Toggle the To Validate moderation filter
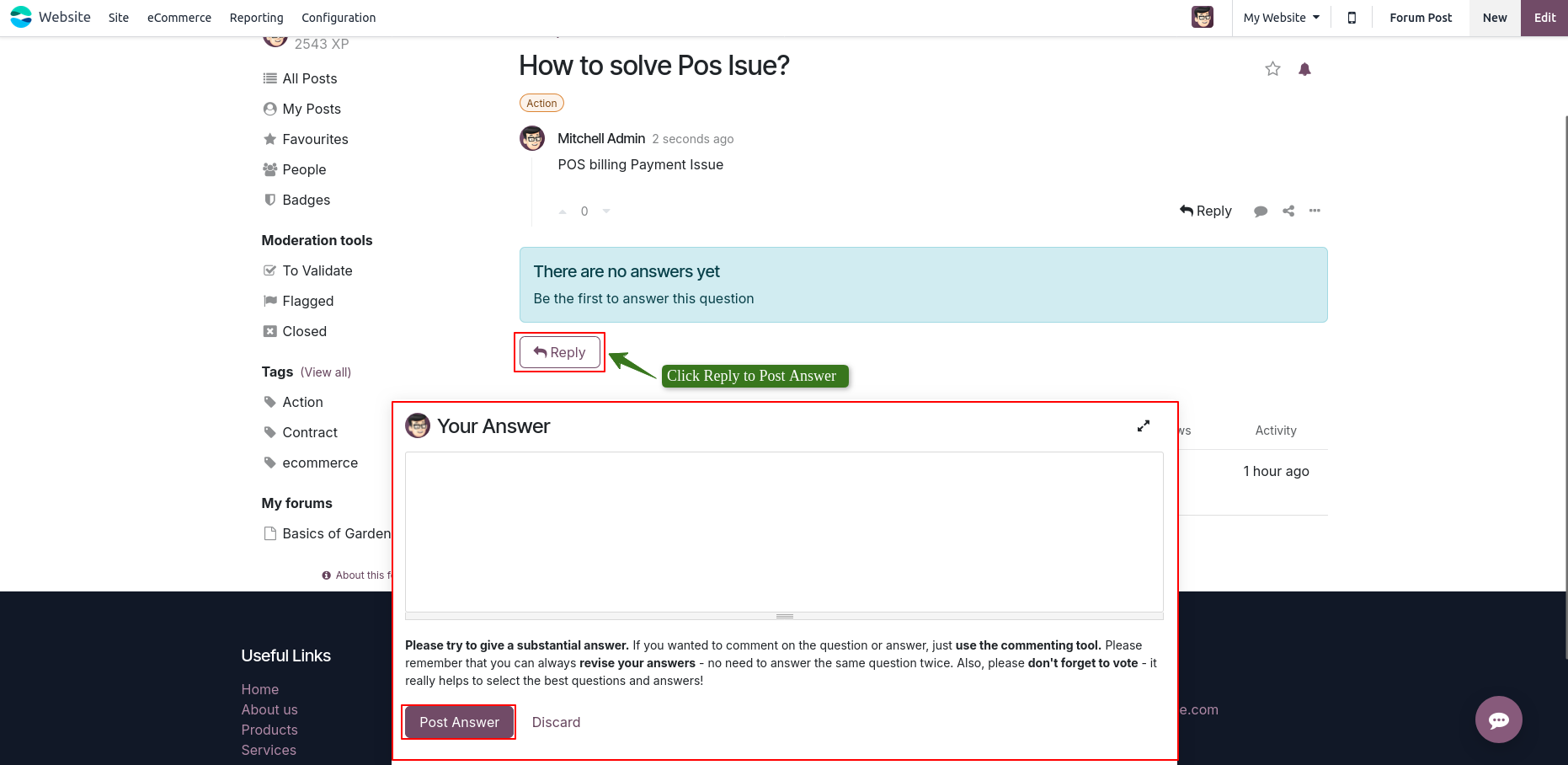Image resolution: width=1568 pixels, height=765 pixels. [317, 270]
